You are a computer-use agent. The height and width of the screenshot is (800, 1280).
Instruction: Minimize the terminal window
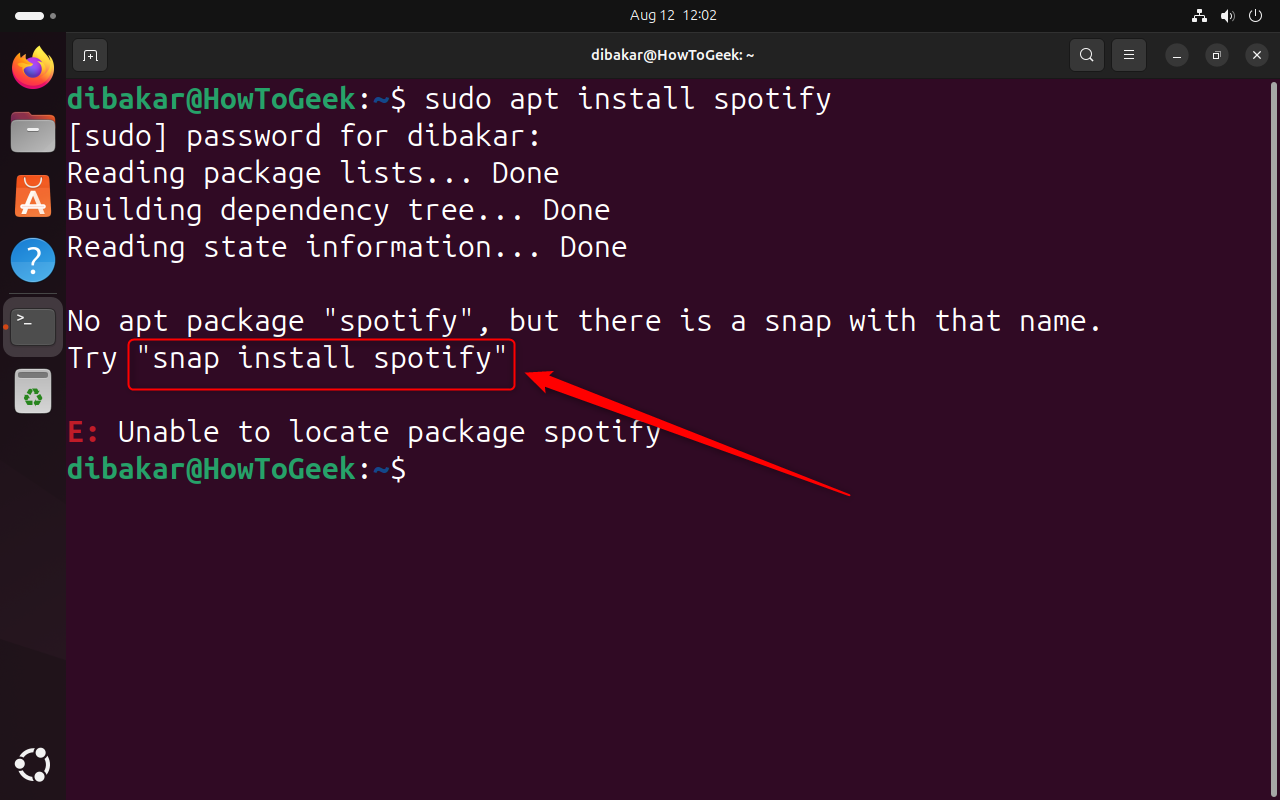pyautogui.click(x=1178, y=55)
